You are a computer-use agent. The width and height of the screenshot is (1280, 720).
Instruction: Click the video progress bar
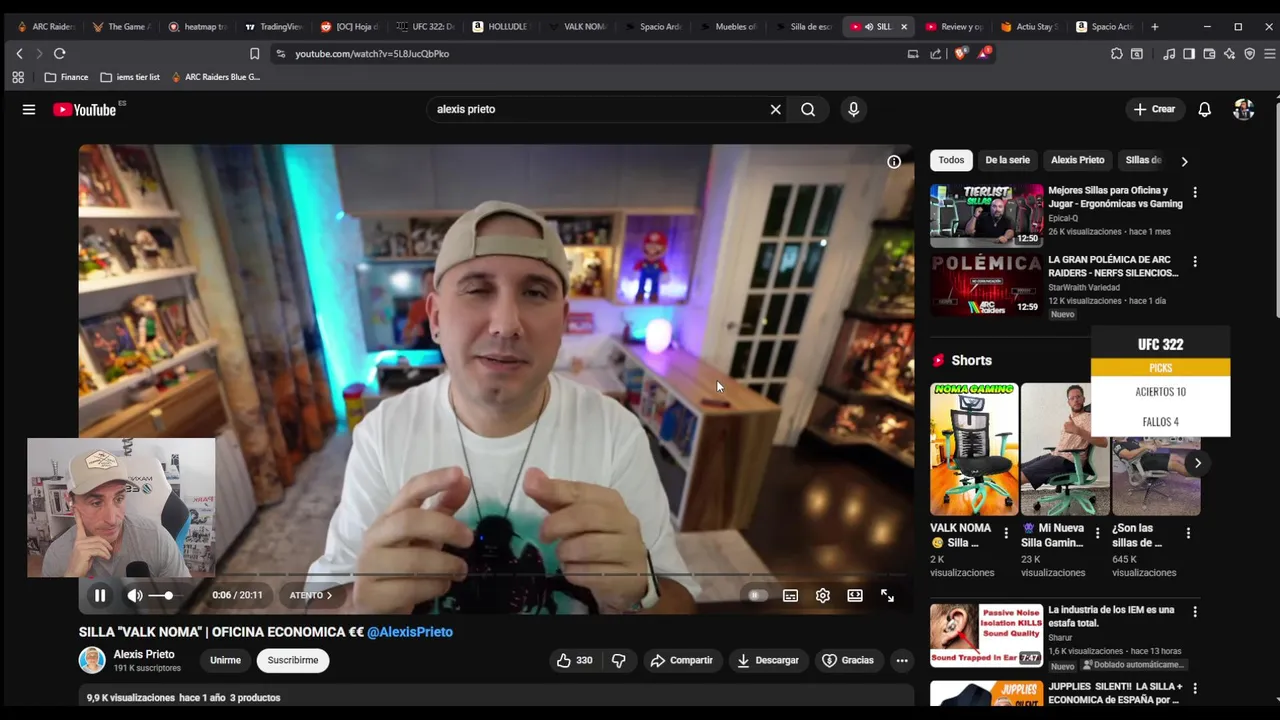click(x=496, y=574)
